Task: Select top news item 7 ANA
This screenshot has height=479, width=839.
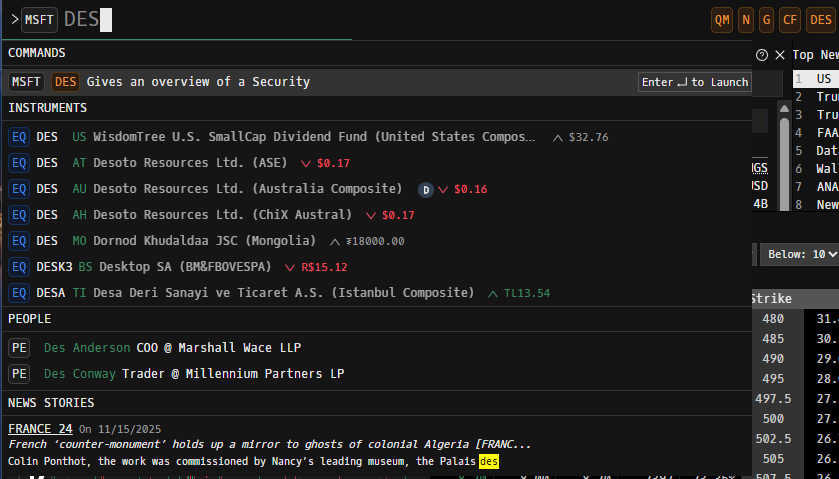Action: click(815, 187)
